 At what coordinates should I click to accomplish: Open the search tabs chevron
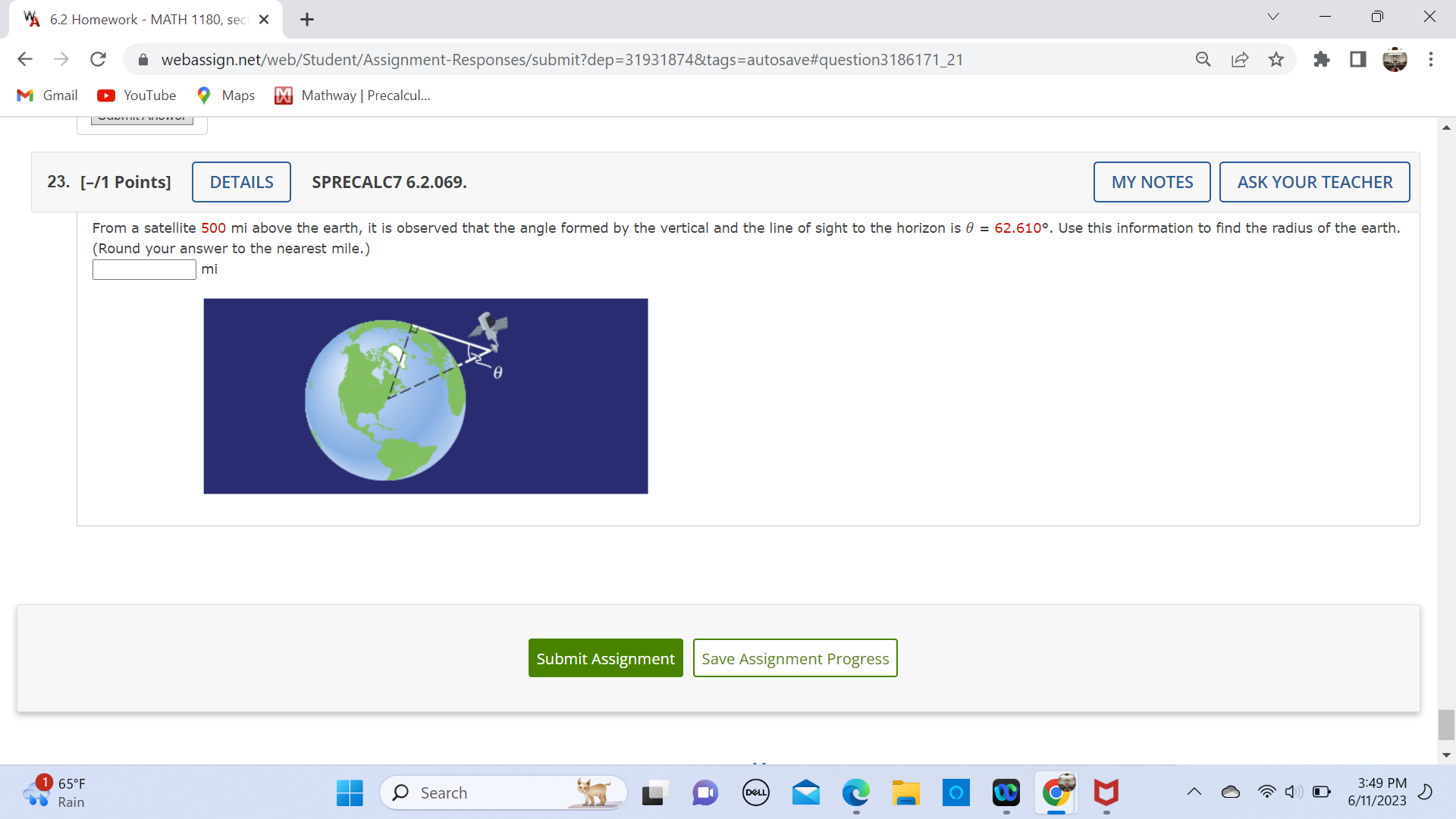click(1274, 16)
